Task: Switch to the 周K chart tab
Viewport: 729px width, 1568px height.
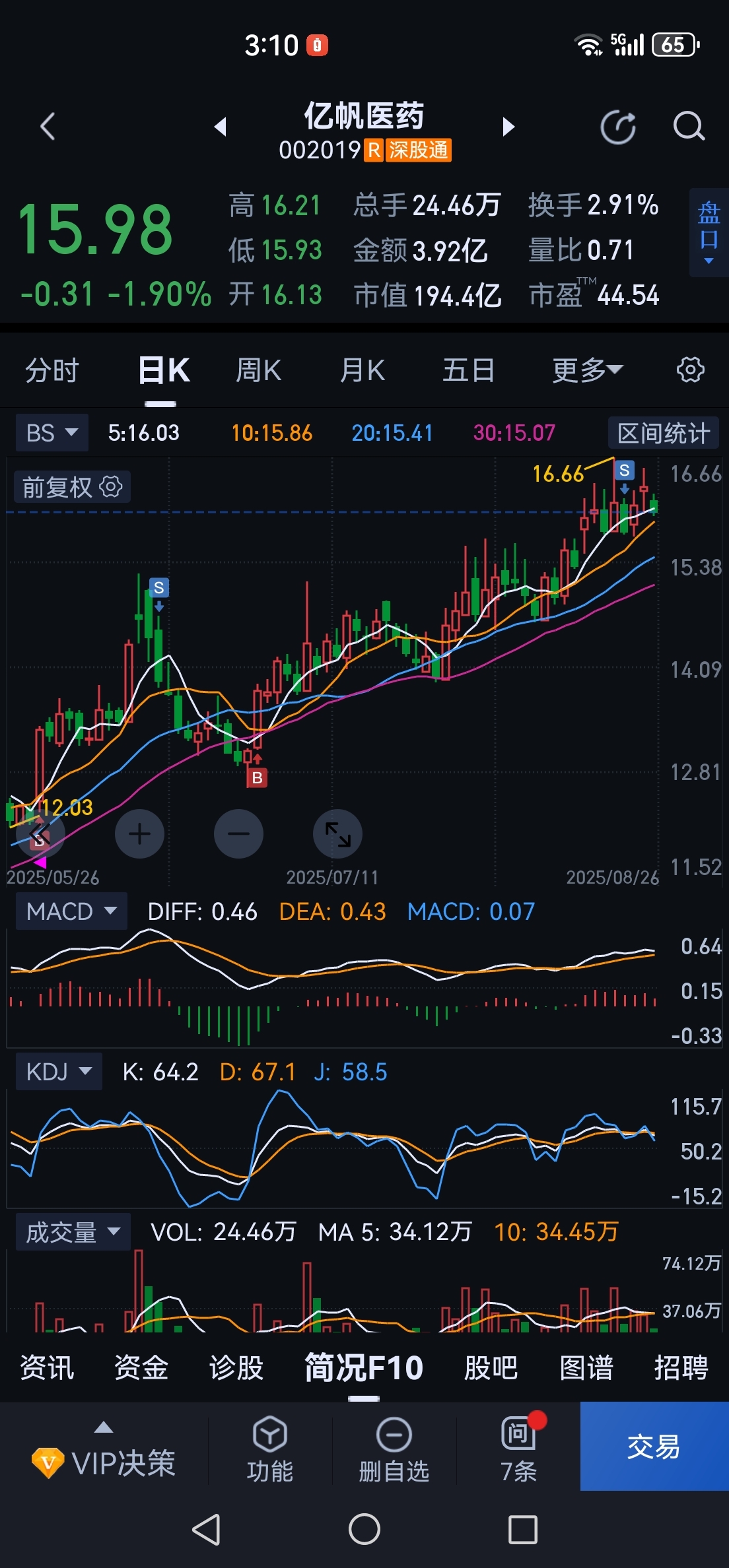Action: tap(258, 370)
